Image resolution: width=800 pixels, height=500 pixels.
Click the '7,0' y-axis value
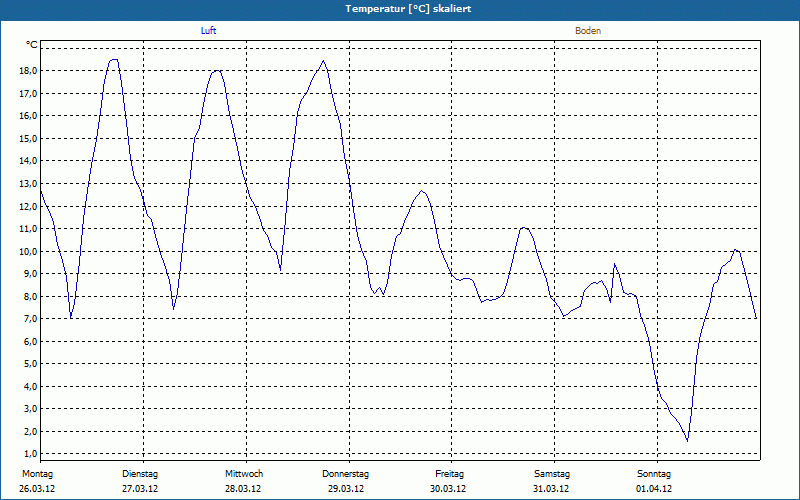pos(31,319)
